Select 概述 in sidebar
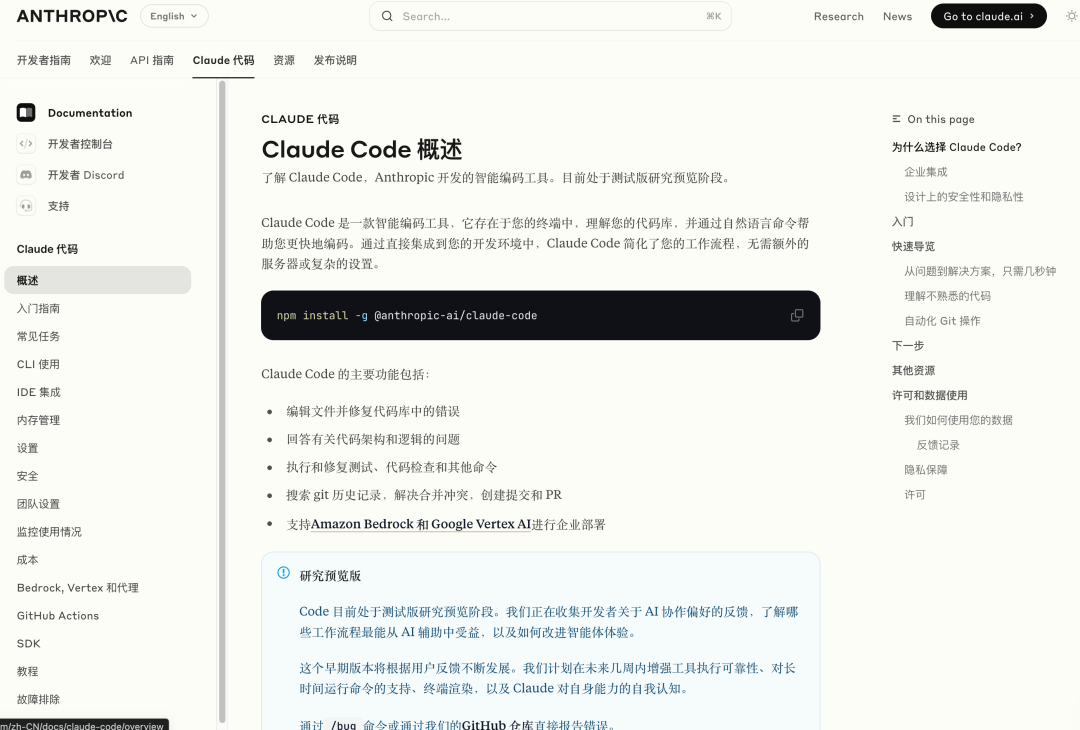1080x730 pixels. (x=98, y=280)
